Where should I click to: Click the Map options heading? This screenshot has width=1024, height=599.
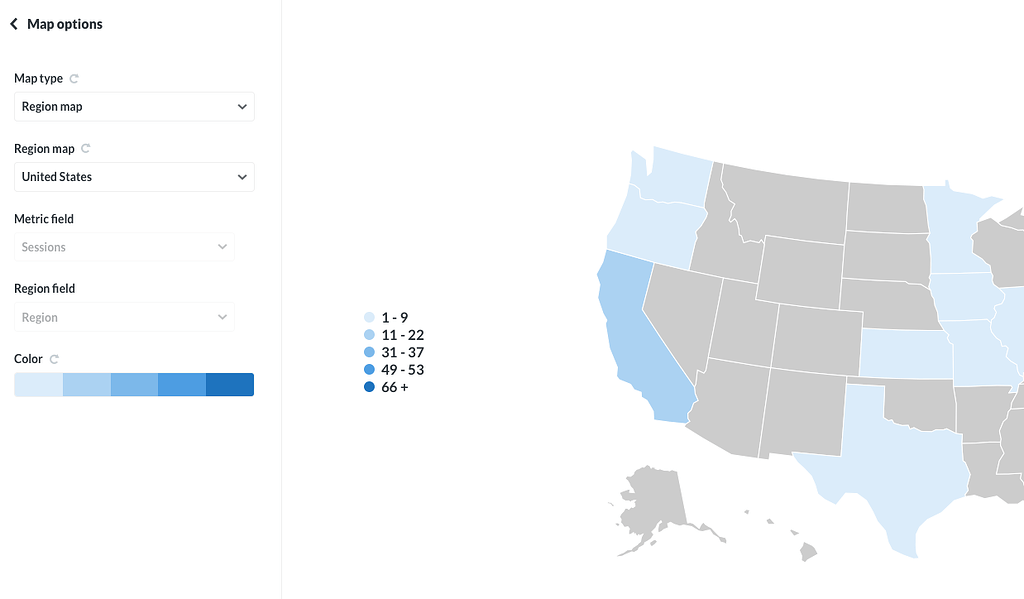click(65, 24)
